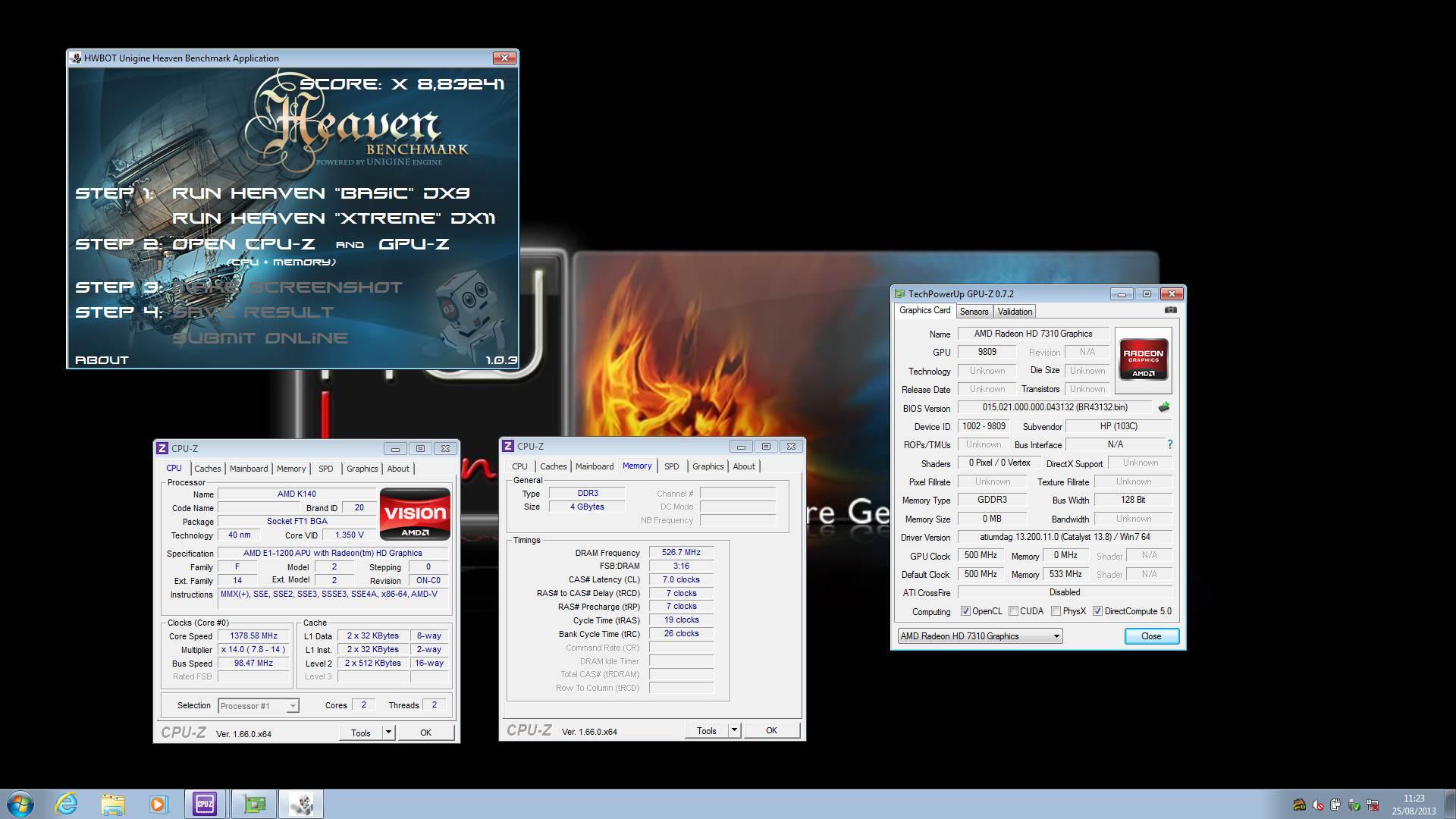
Task: Click ABOUT in the HWBOT window
Action: point(102,360)
